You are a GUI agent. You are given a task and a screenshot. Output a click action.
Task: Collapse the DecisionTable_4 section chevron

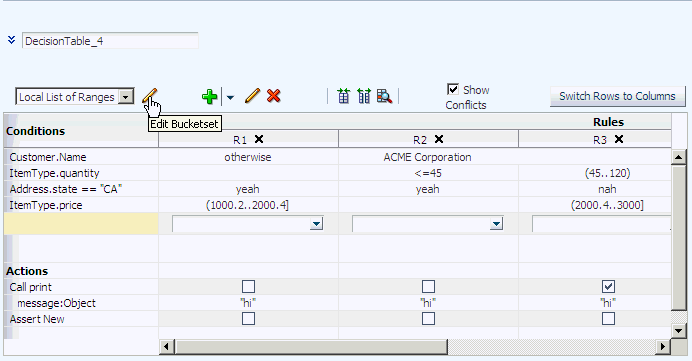point(11,40)
